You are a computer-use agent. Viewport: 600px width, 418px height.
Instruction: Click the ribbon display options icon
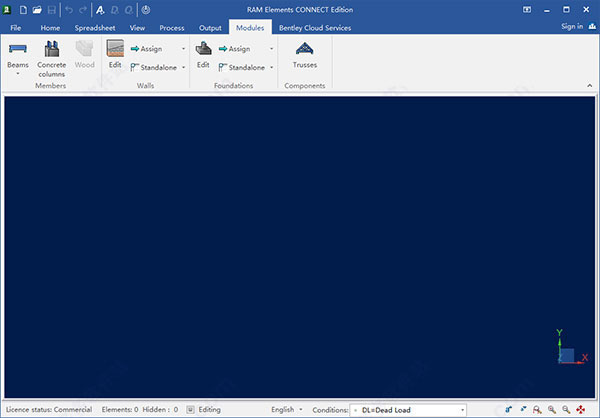pos(527,10)
